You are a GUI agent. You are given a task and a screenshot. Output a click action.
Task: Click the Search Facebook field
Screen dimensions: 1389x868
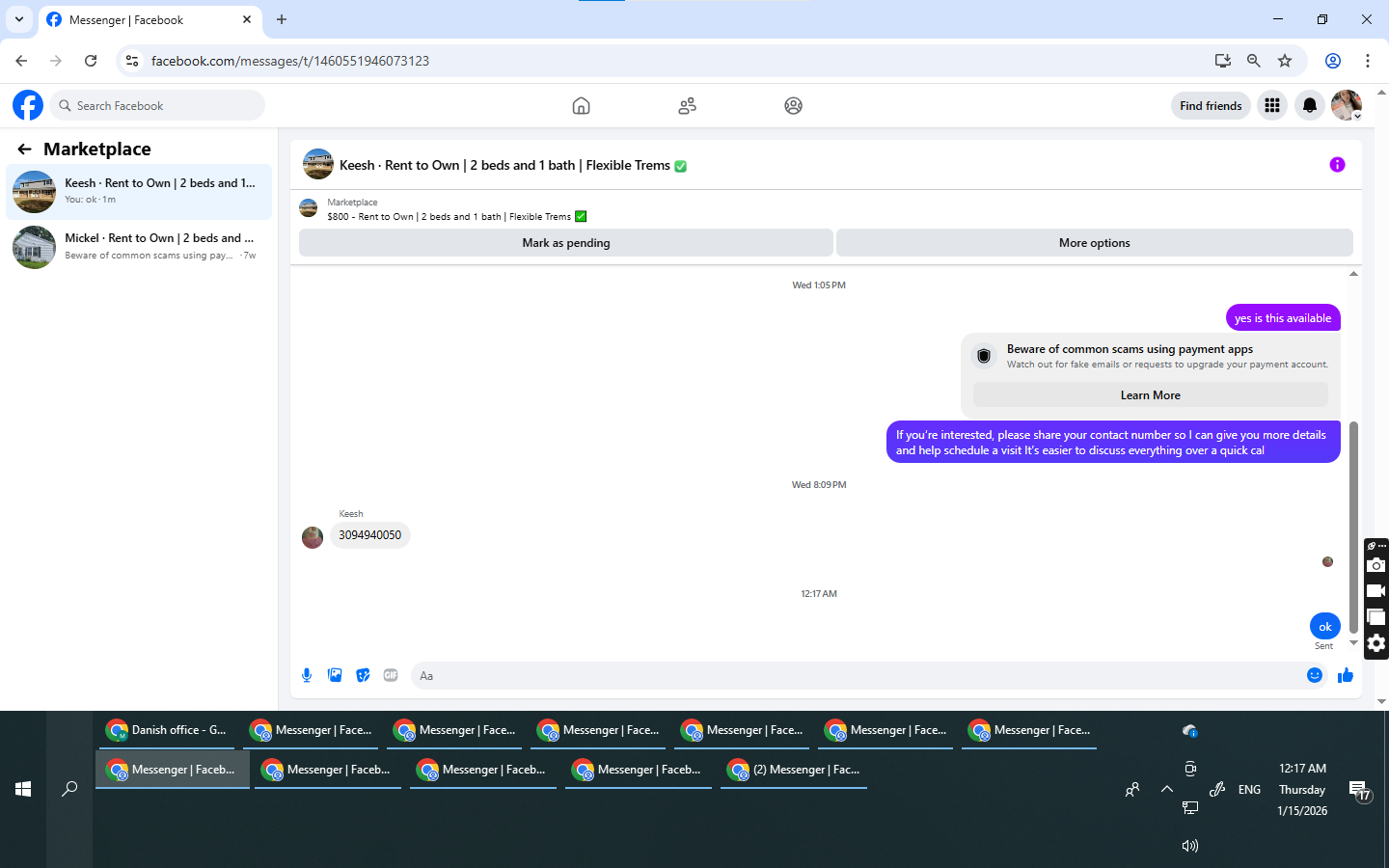tap(157, 105)
